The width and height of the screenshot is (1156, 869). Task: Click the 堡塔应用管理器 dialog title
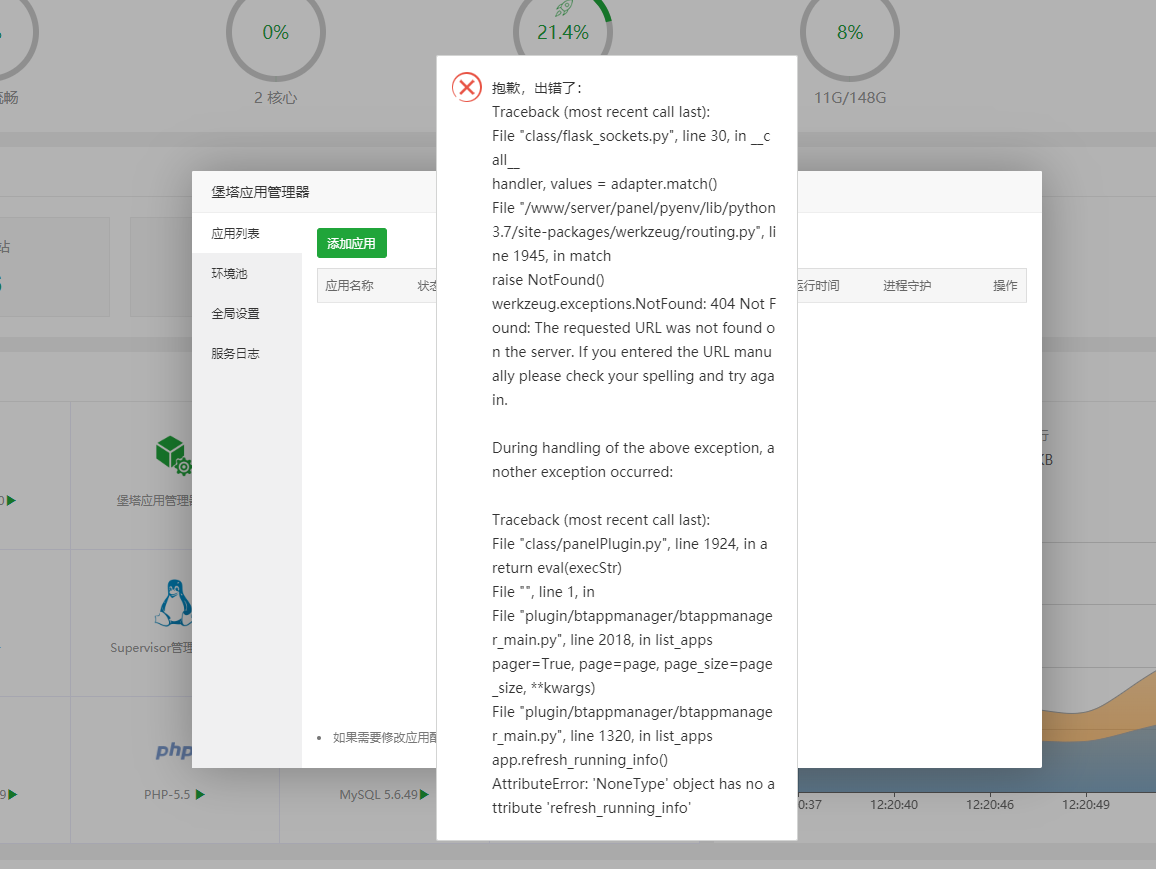[260, 192]
